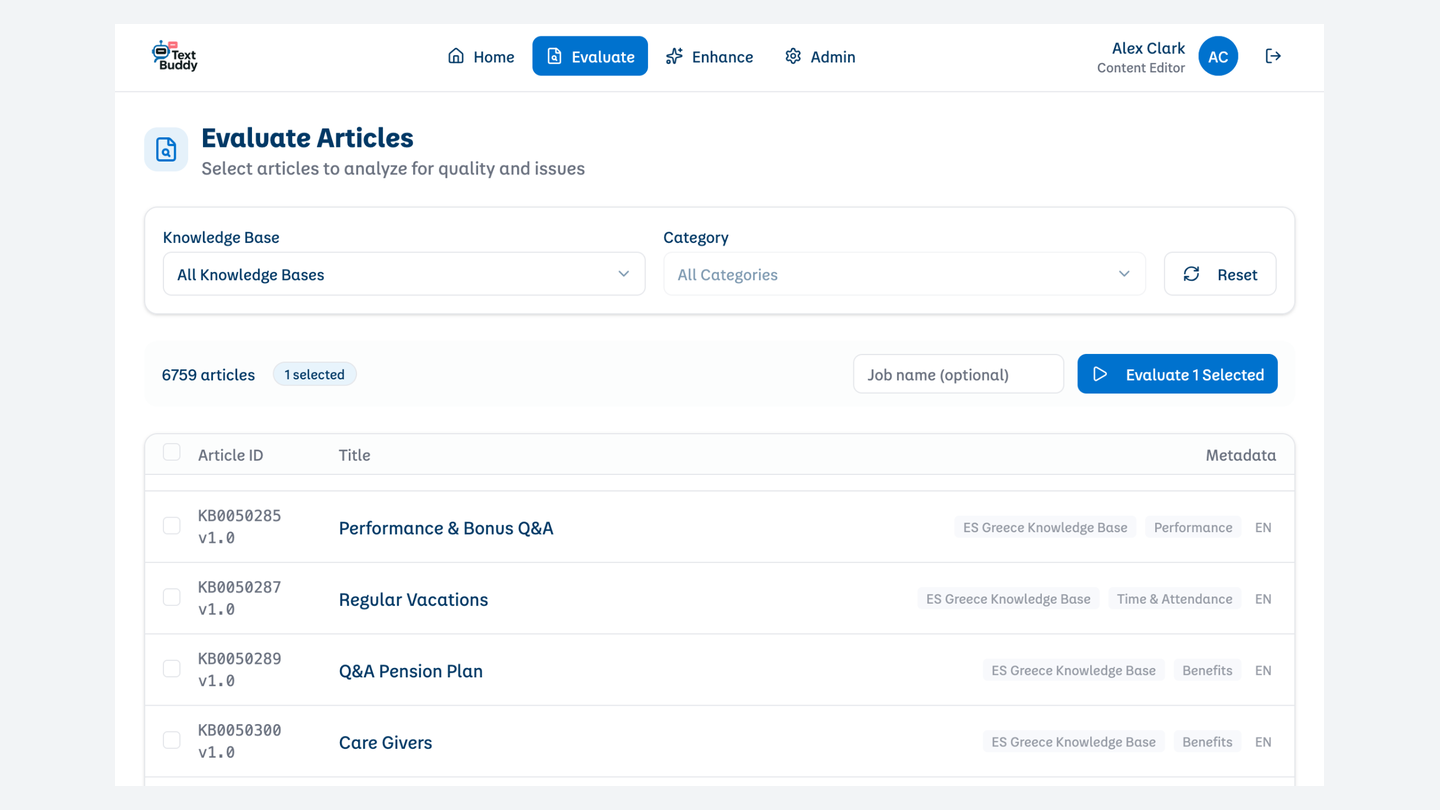
Task: Click the Job name input field
Action: (x=958, y=374)
